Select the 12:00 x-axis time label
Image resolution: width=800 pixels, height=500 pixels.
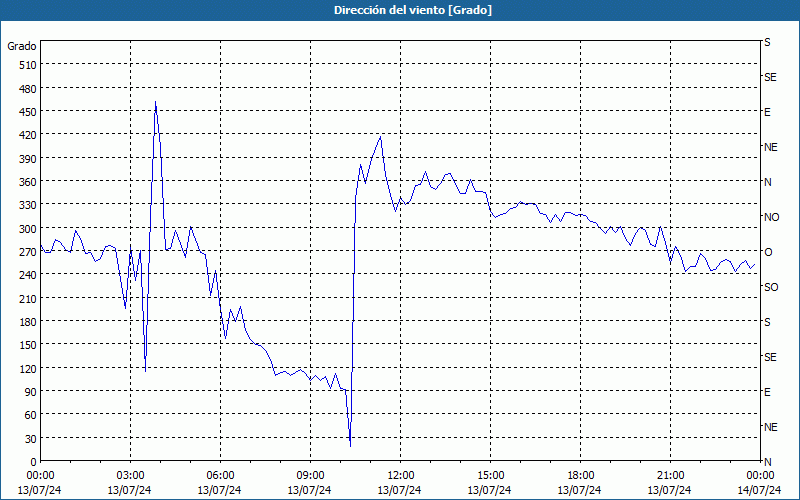click(x=401, y=476)
